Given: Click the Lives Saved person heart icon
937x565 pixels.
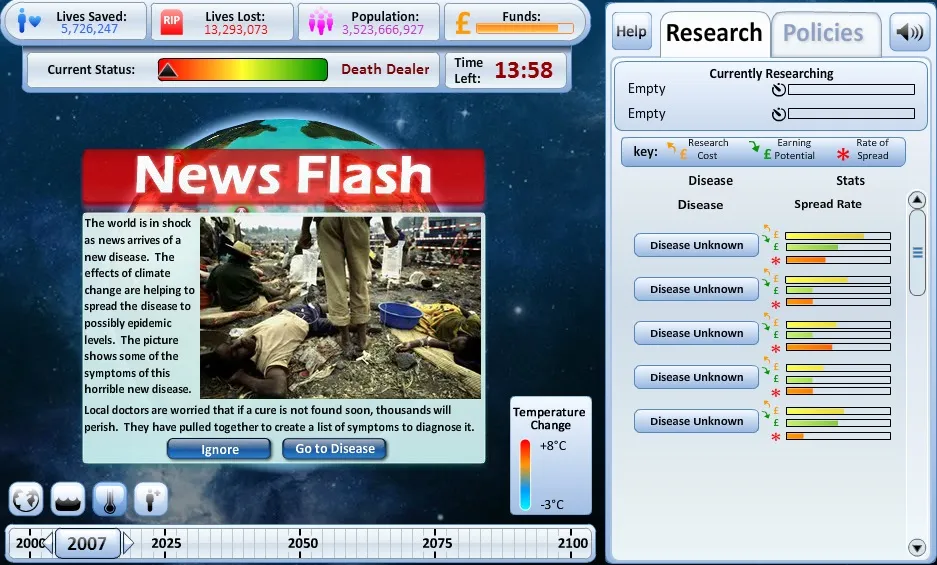Looking at the screenshot, I should click(x=28, y=22).
